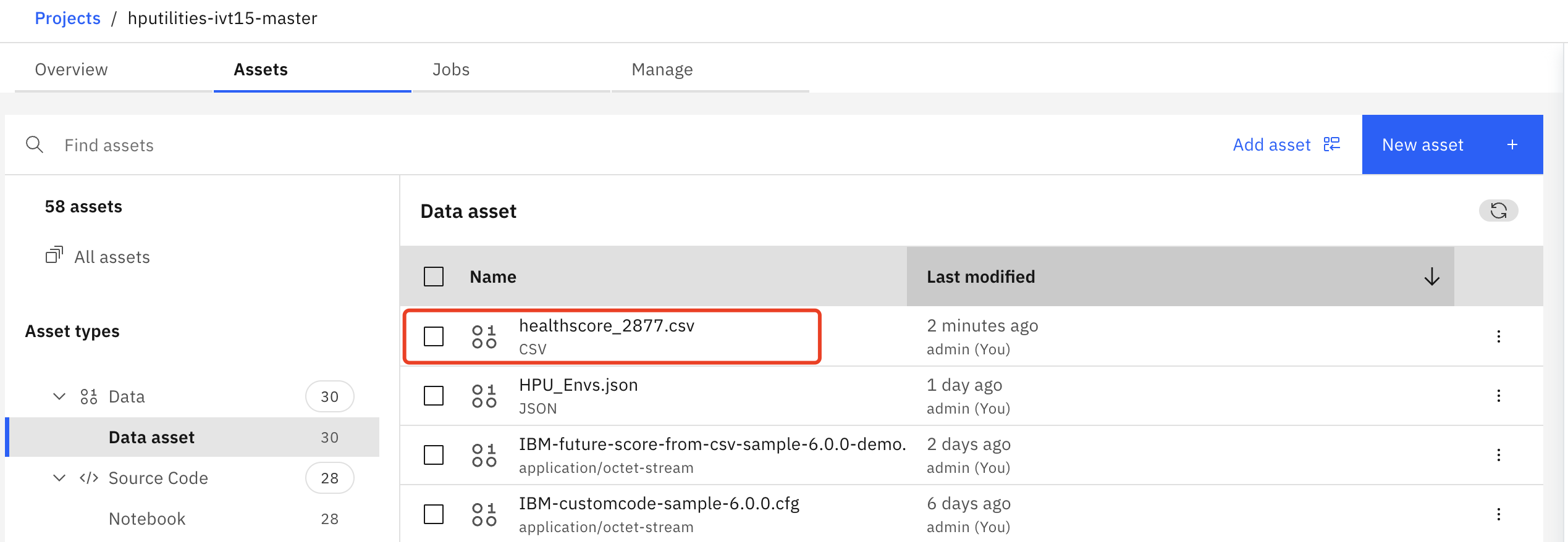
Task: Click the 30 count badge next to Data
Action: click(x=329, y=396)
